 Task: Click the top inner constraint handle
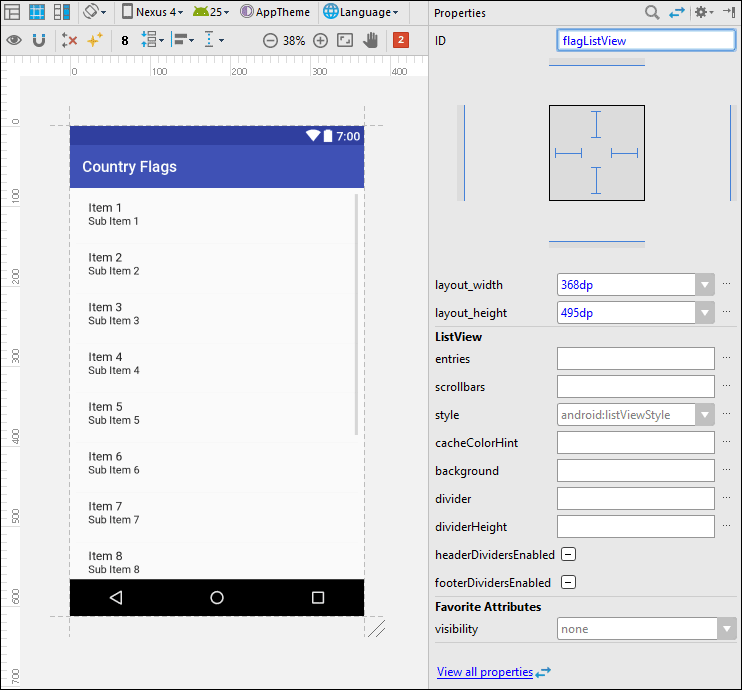coord(596,124)
